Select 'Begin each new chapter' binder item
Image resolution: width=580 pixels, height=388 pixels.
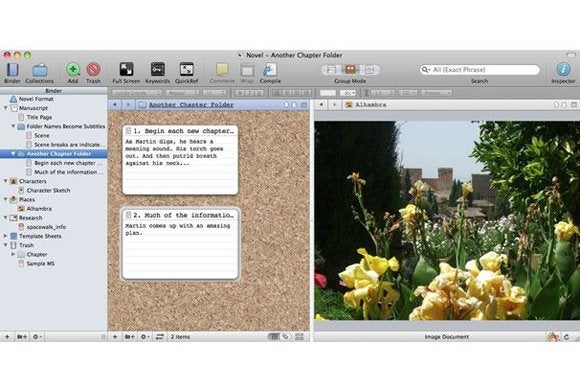pyautogui.click(x=65, y=163)
